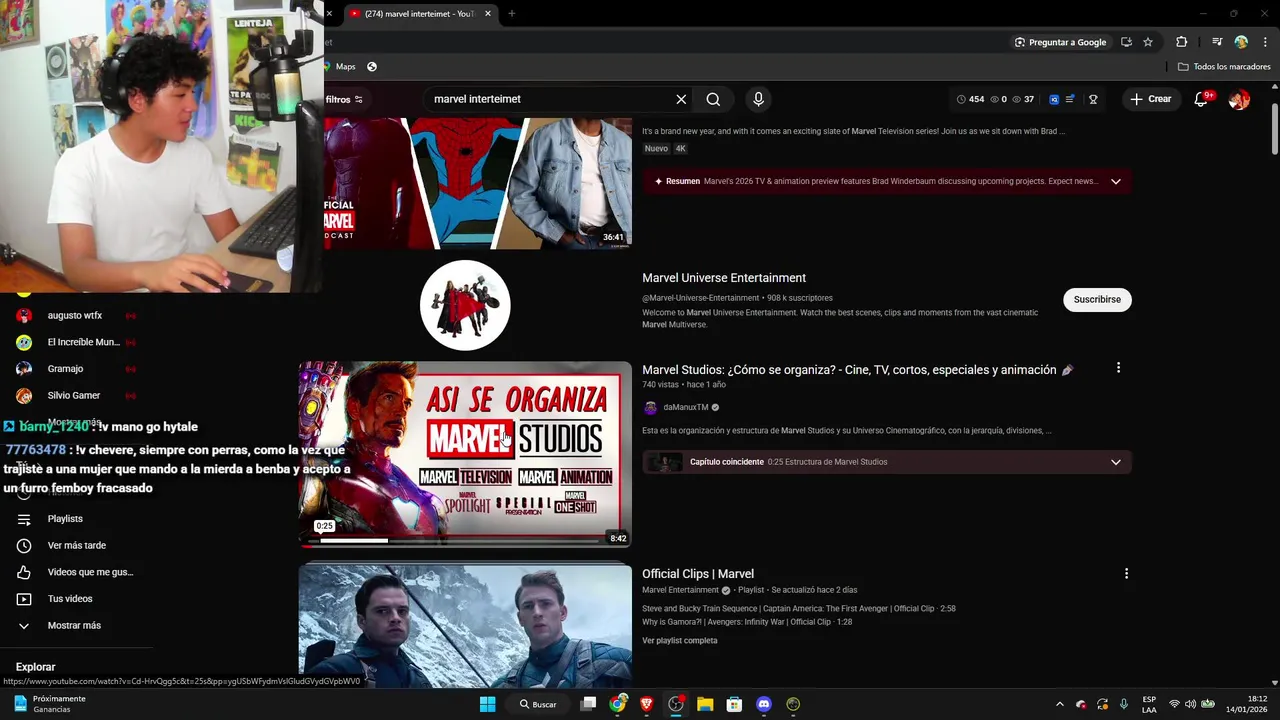Expand the Resumen AI summary
This screenshot has width=1280, height=720.
pos(1115,181)
